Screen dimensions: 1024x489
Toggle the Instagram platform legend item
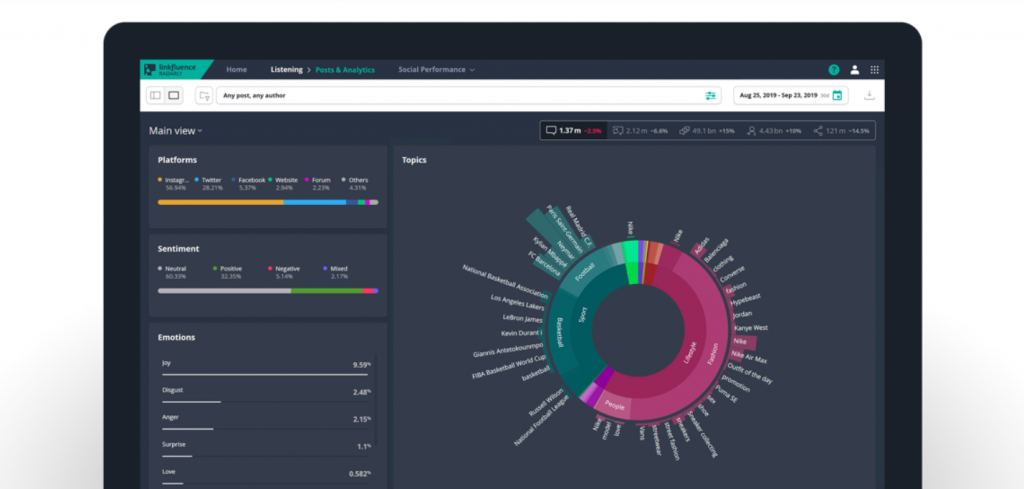coord(174,183)
